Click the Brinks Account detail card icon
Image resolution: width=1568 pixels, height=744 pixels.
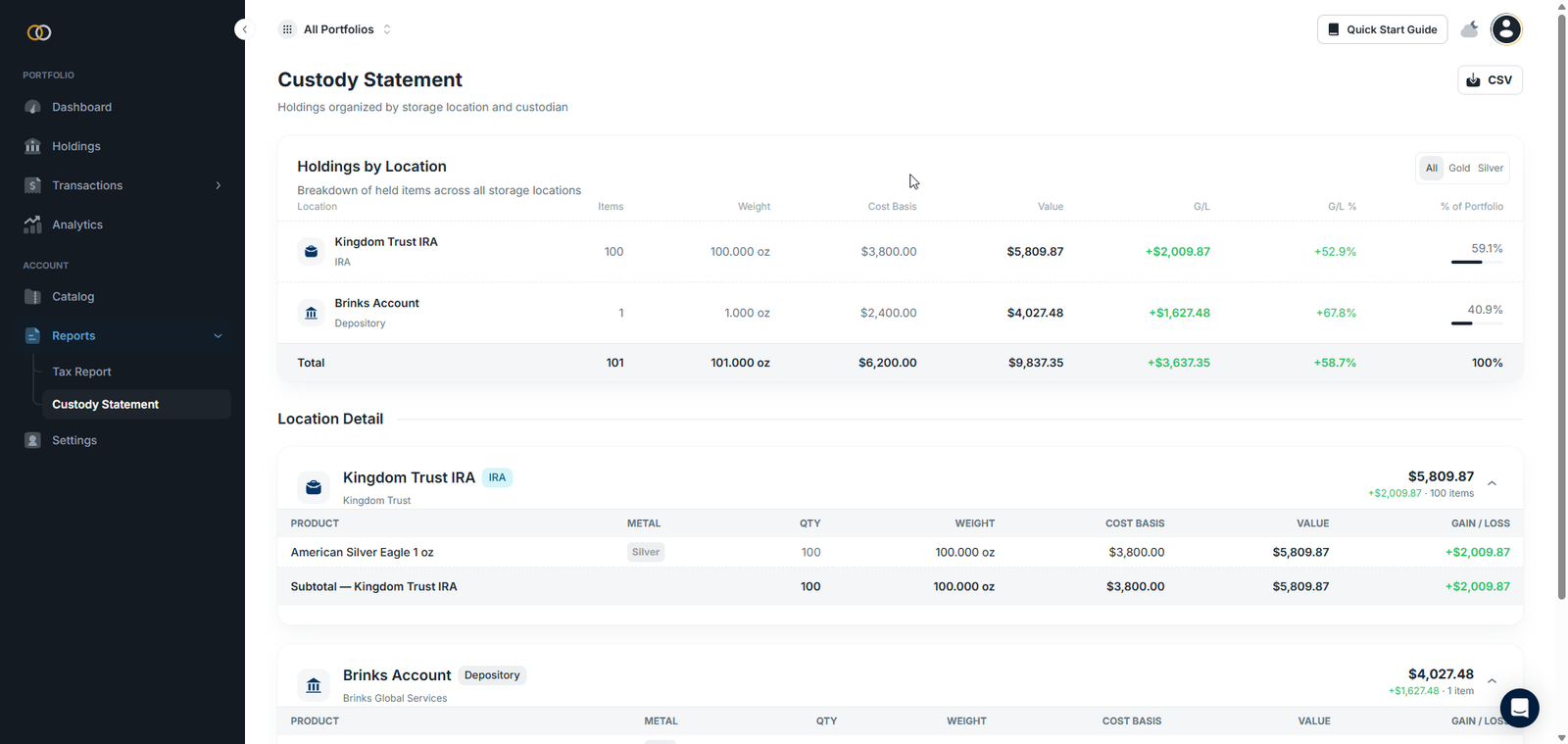pos(314,685)
